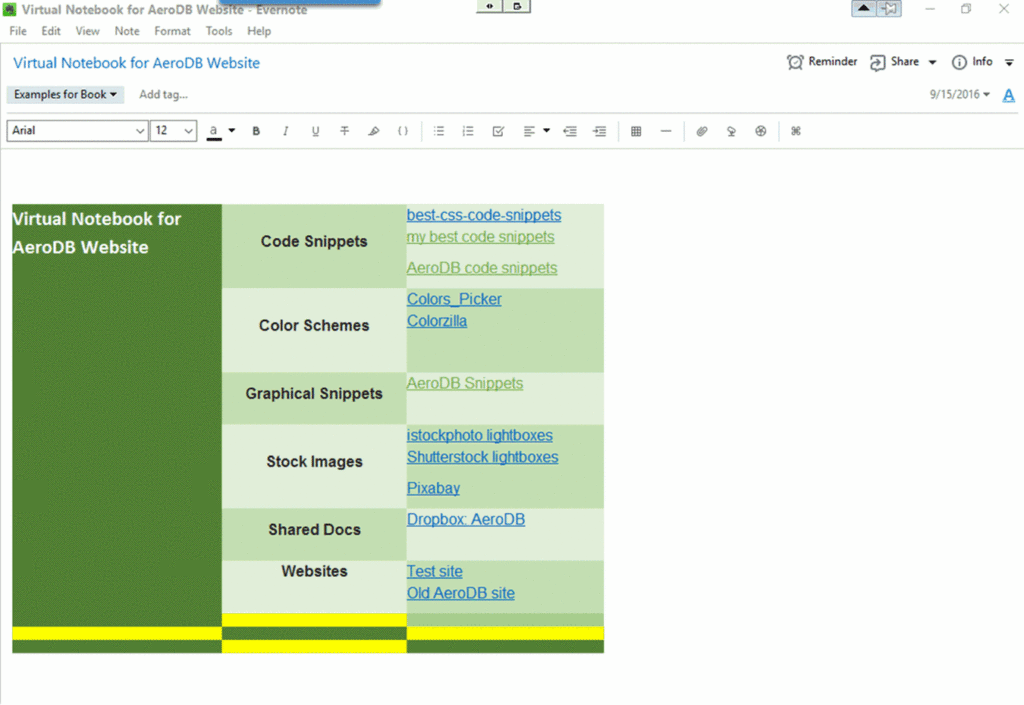The image size is (1024, 705).
Task: Select the highlighter tool
Action: (x=374, y=131)
